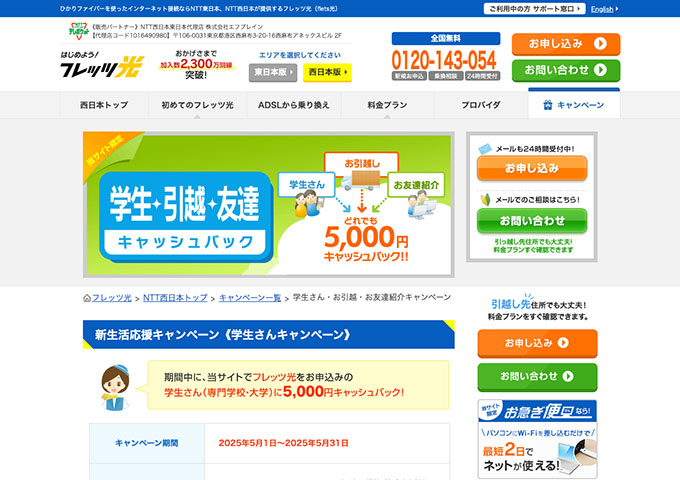Click the arrow icon on lower sidebar お申し込み button

click(x=563, y=343)
